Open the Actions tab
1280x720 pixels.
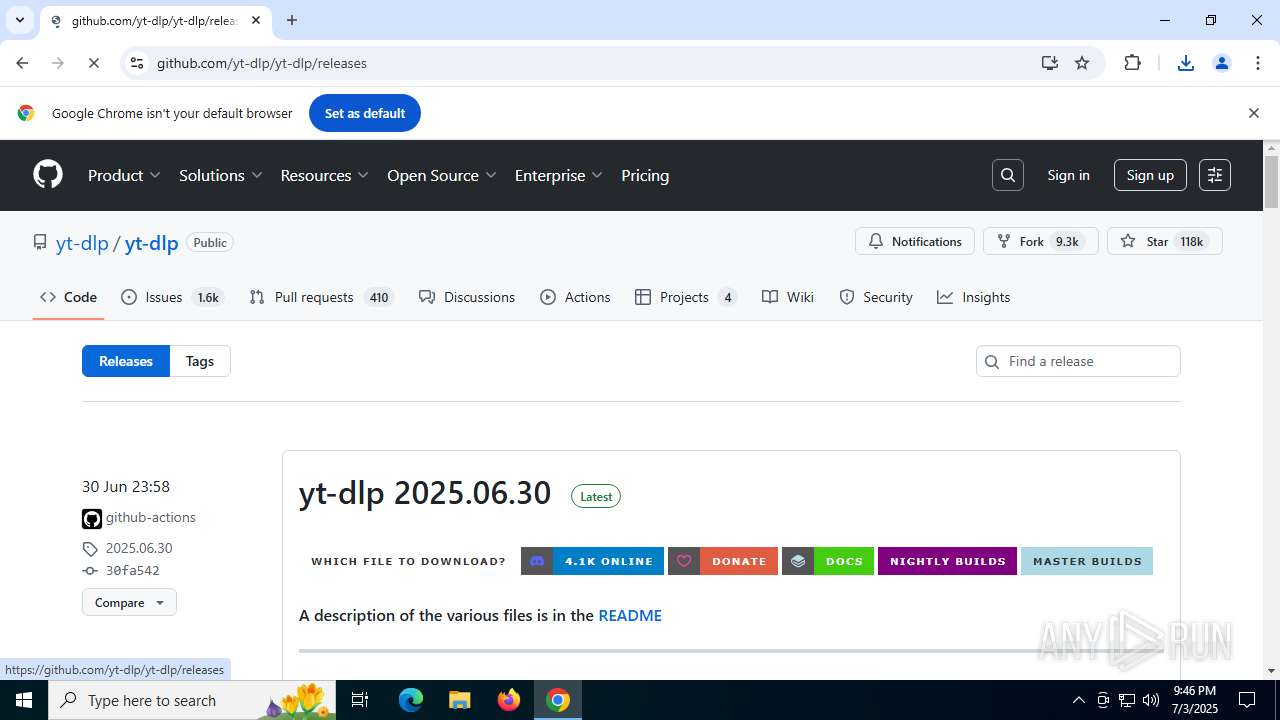pyautogui.click(x=575, y=297)
